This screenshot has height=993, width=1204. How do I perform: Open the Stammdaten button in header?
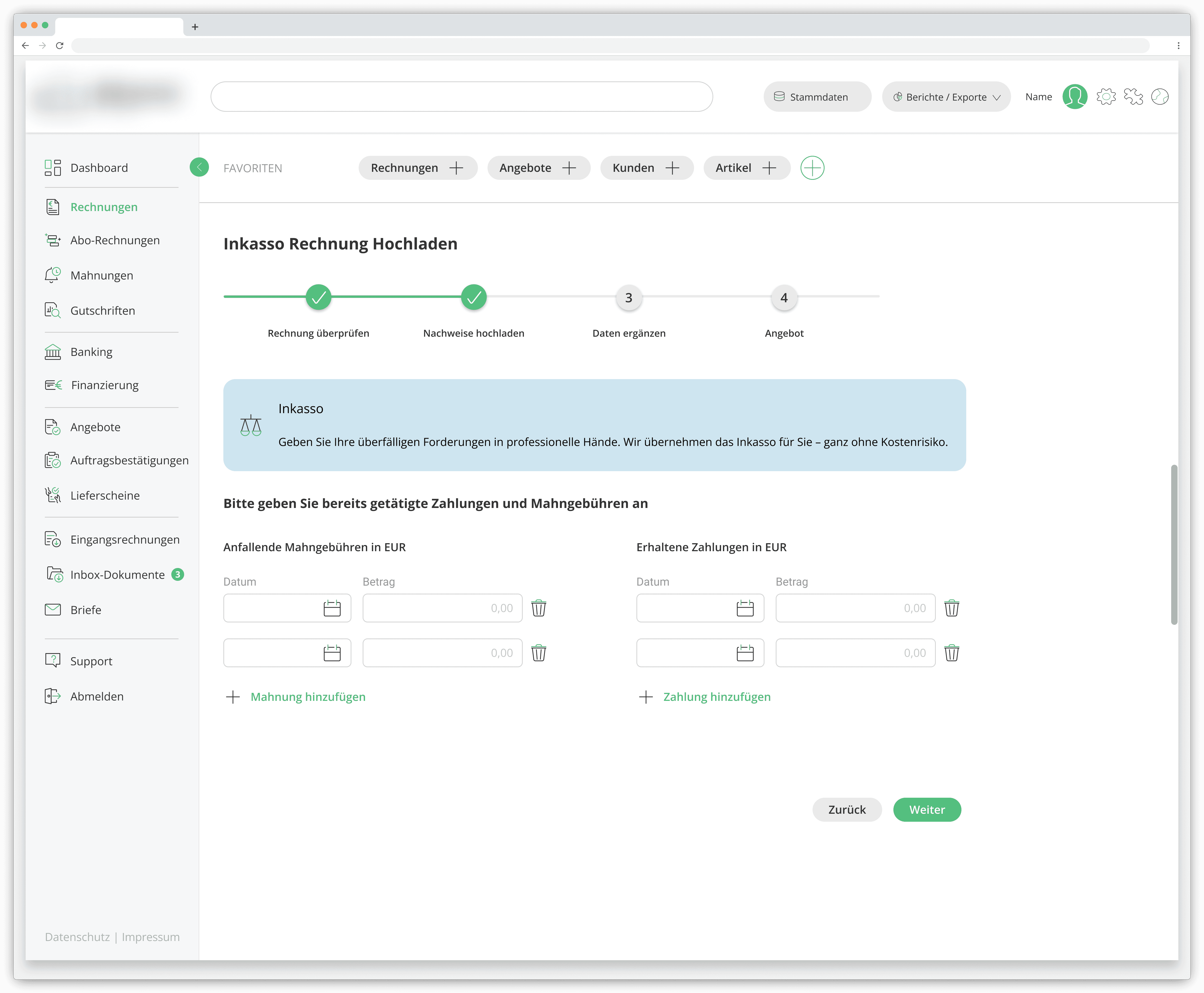click(817, 97)
